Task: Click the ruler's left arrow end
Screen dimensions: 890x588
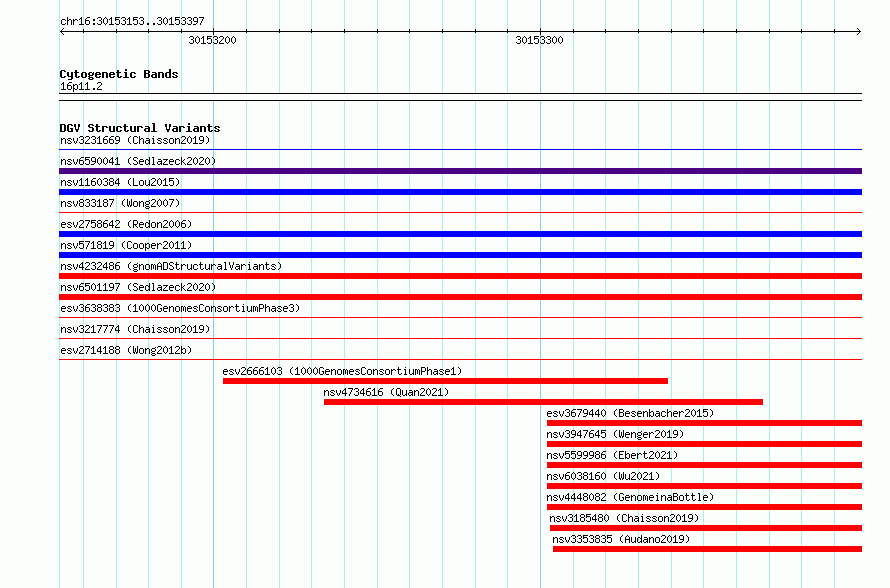Action: point(62,32)
